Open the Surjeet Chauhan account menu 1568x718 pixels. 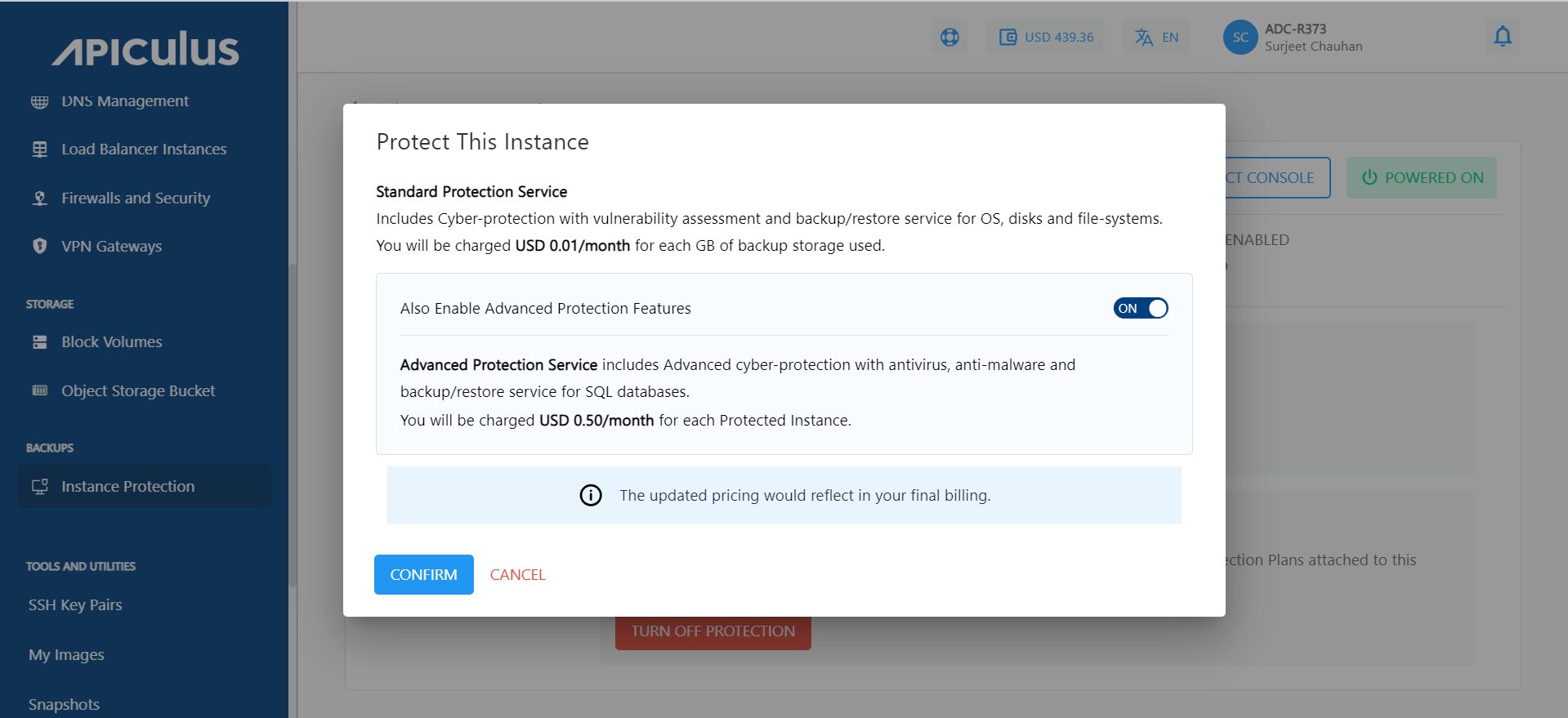(x=1313, y=38)
